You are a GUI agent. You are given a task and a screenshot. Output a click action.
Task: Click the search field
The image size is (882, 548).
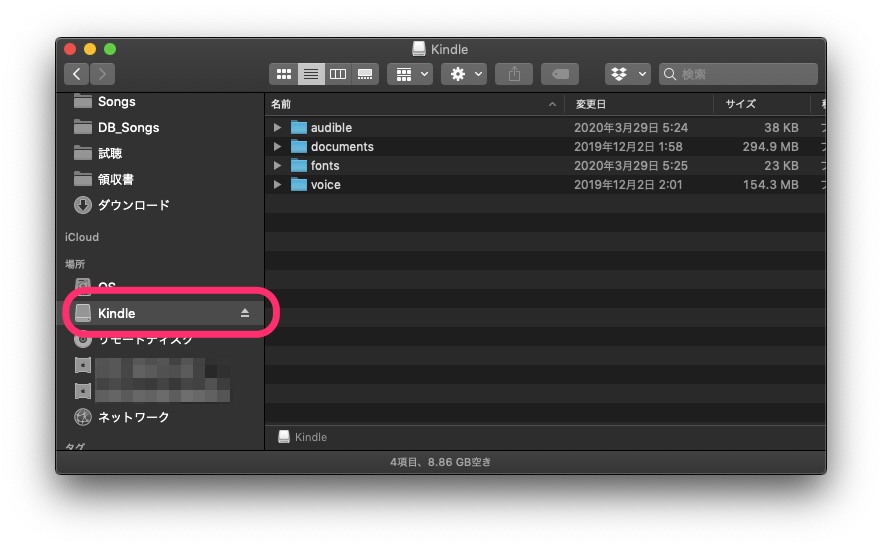pyautogui.click(x=738, y=74)
